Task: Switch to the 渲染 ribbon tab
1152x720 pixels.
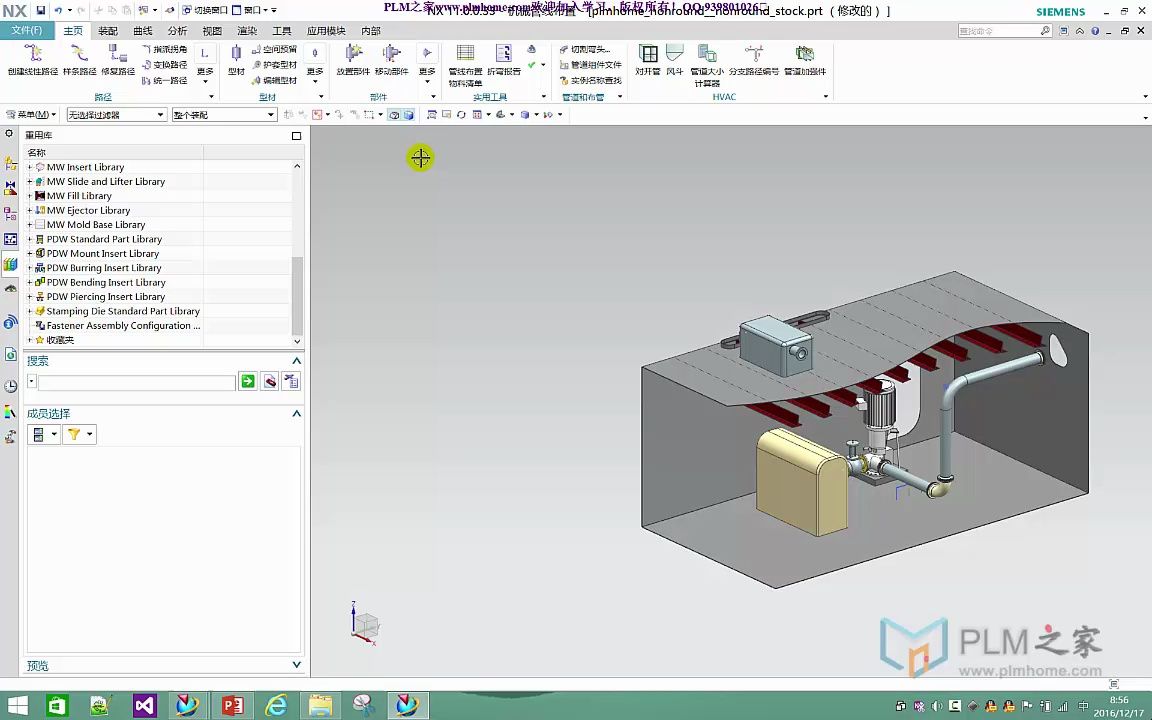Action: coord(247,30)
